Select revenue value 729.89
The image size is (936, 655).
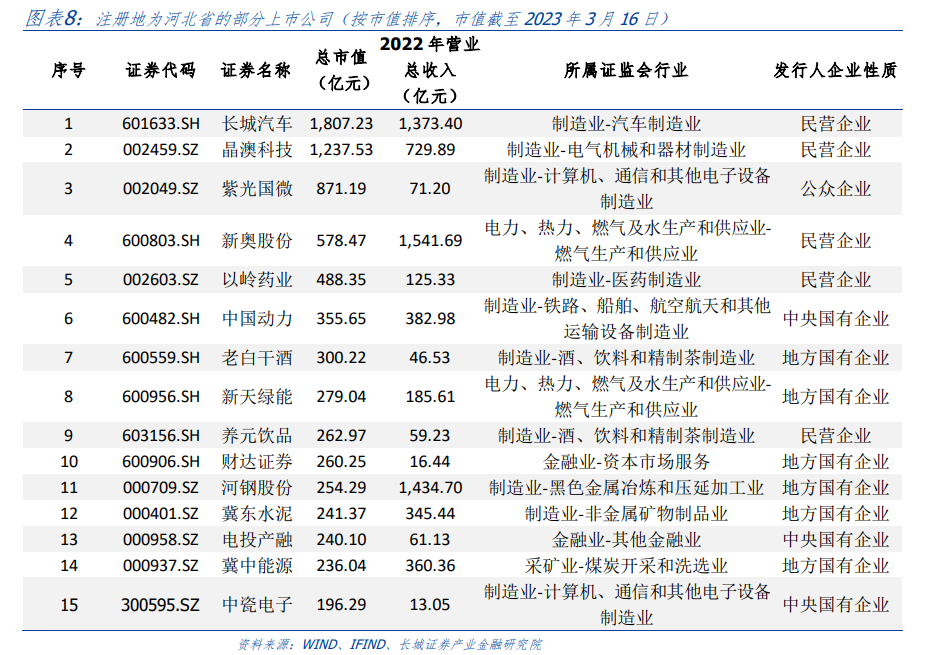tap(430, 149)
